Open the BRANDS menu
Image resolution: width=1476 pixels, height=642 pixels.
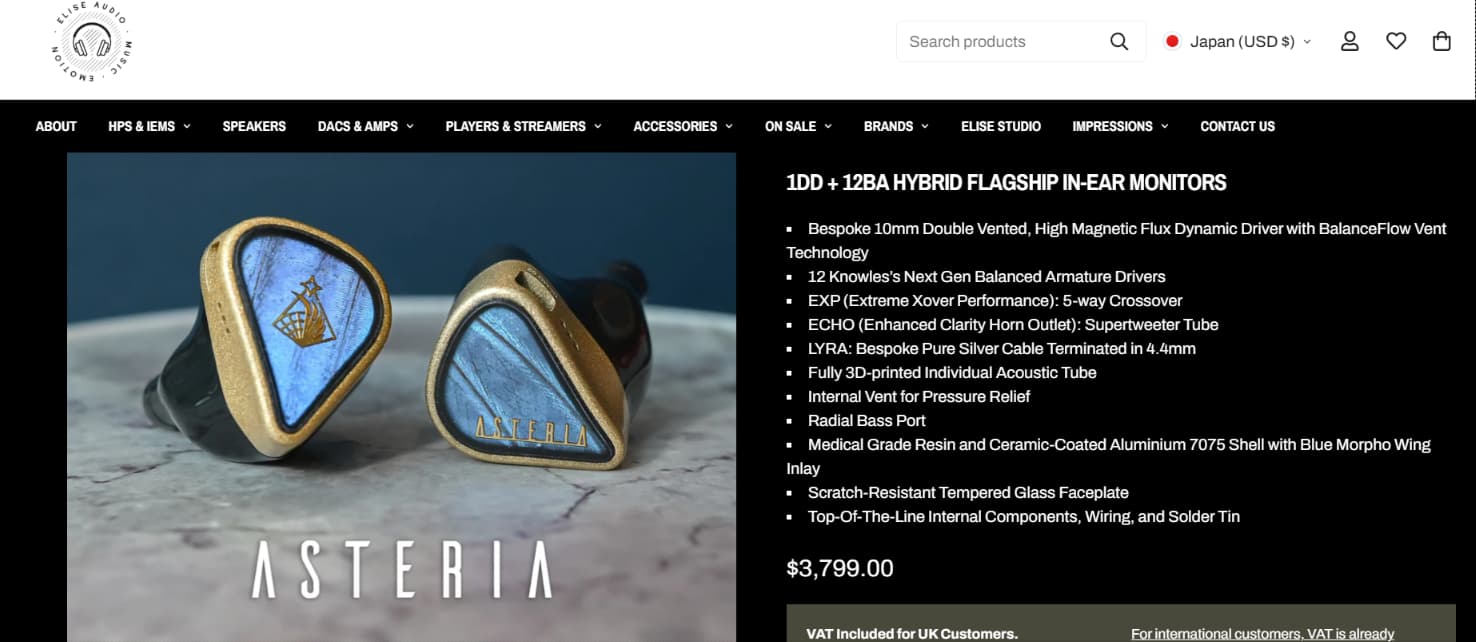(x=896, y=126)
